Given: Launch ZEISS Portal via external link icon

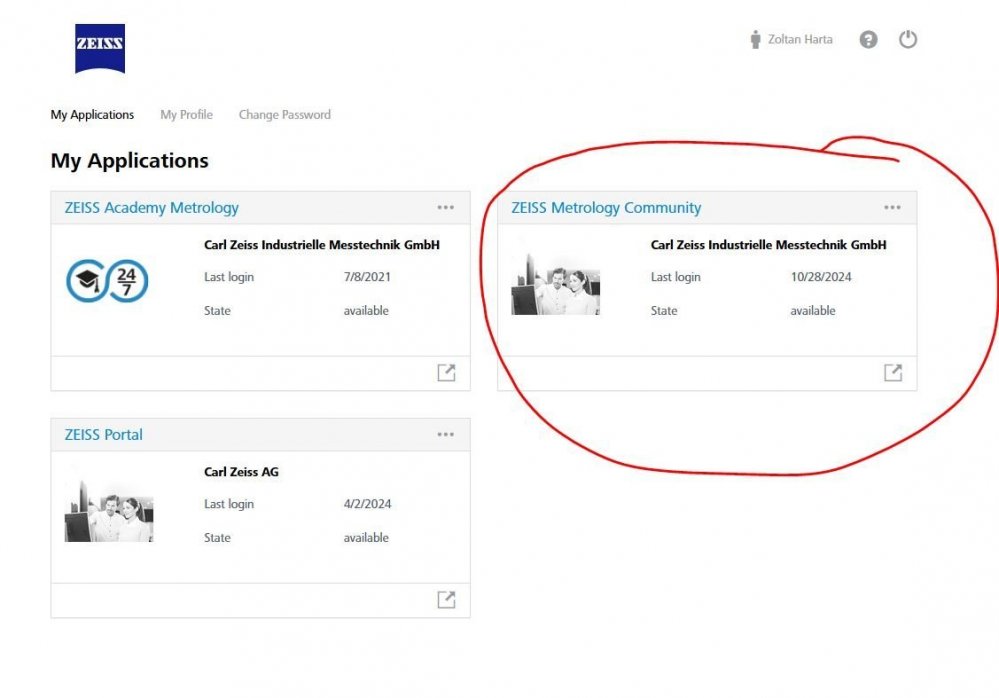Looking at the screenshot, I should coord(446,600).
